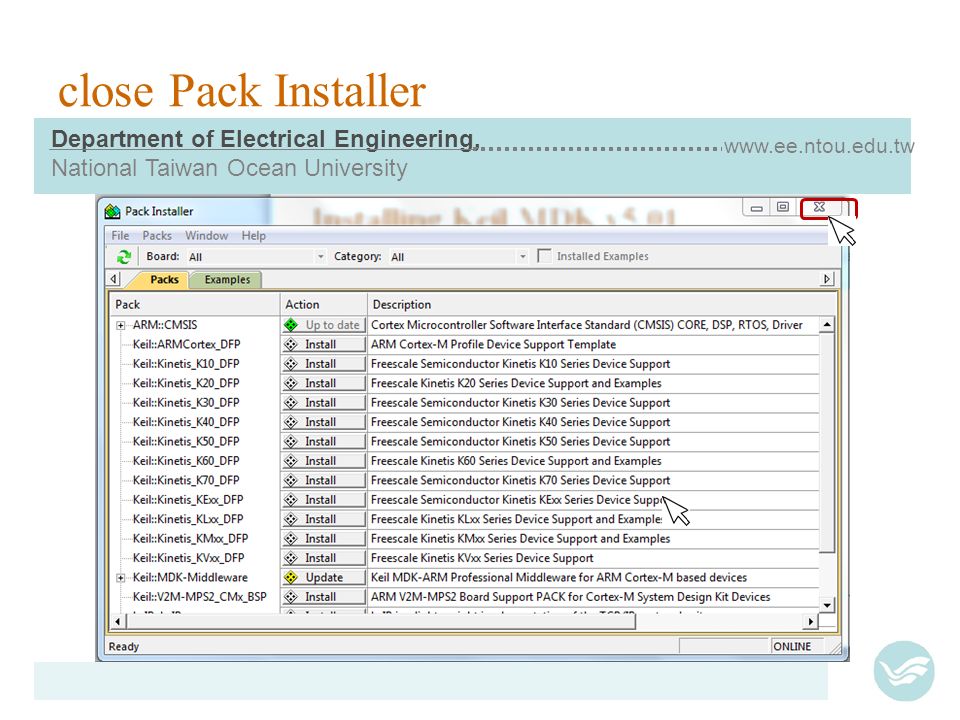Click the green refresh packs icon
The height and width of the screenshot is (720, 960).
(x=124, y=257)
